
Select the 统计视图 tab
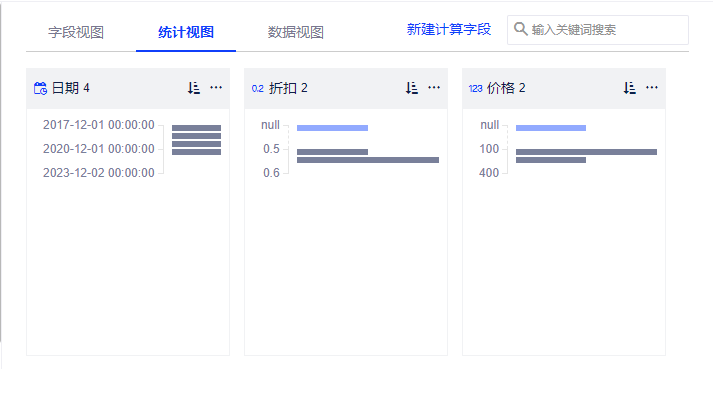(x=186, y=32)
